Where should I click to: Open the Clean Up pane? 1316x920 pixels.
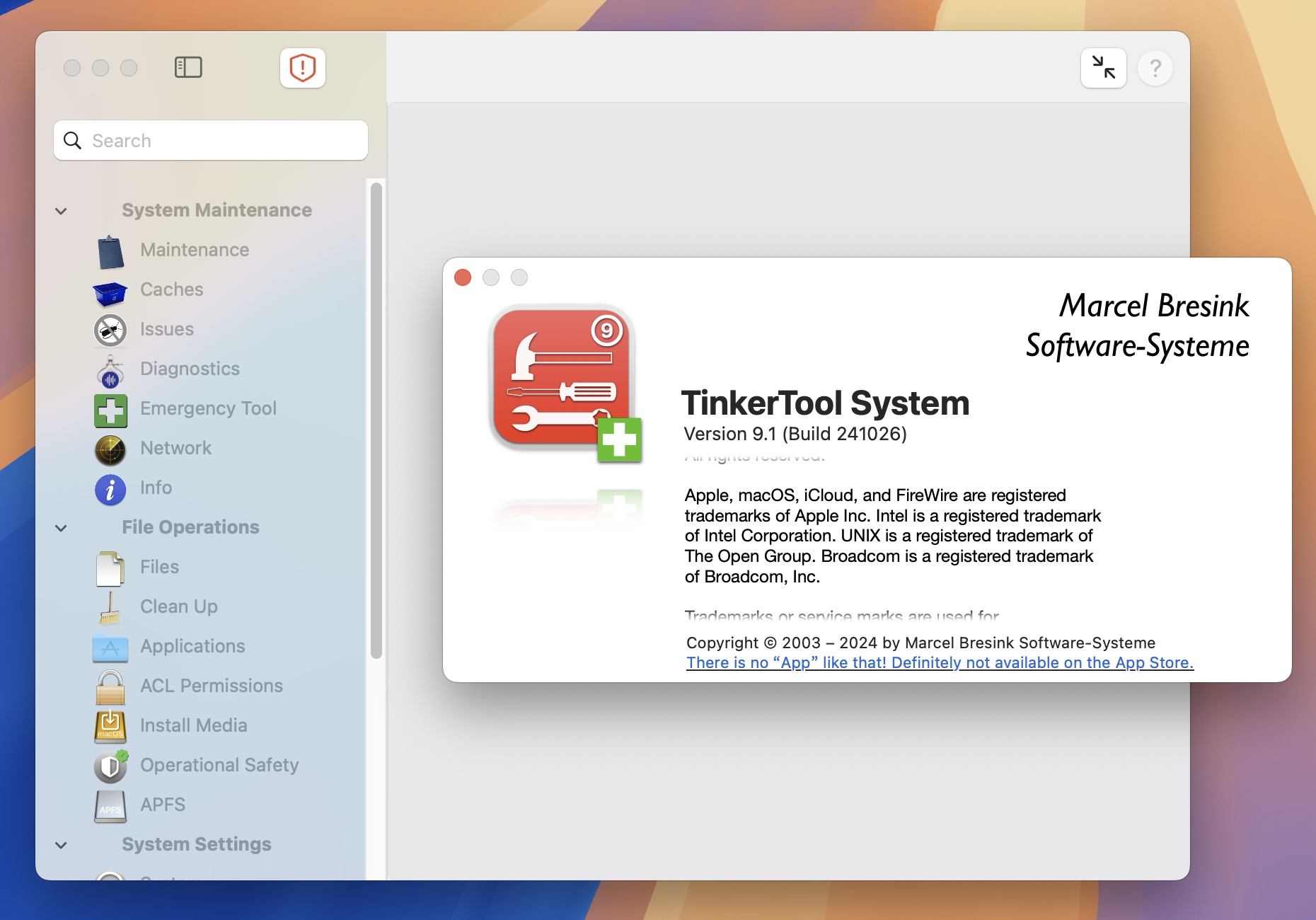pos(179,606)
